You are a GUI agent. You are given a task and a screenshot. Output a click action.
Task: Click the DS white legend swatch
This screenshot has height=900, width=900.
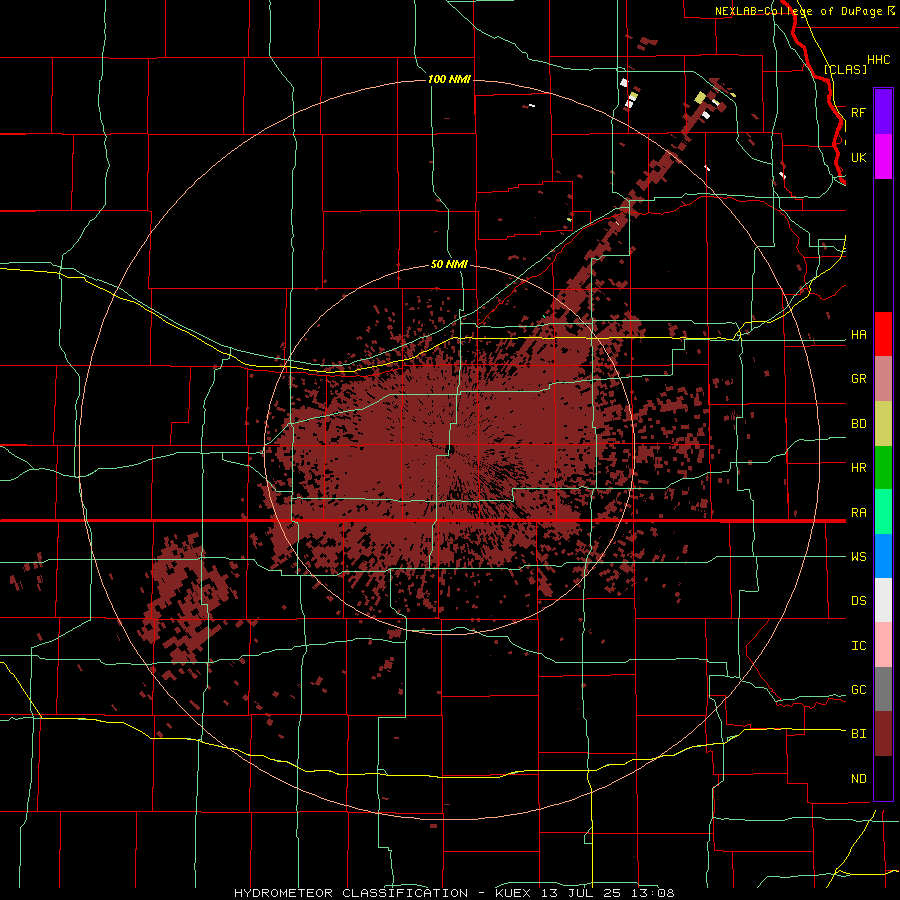tap(883, 600)
